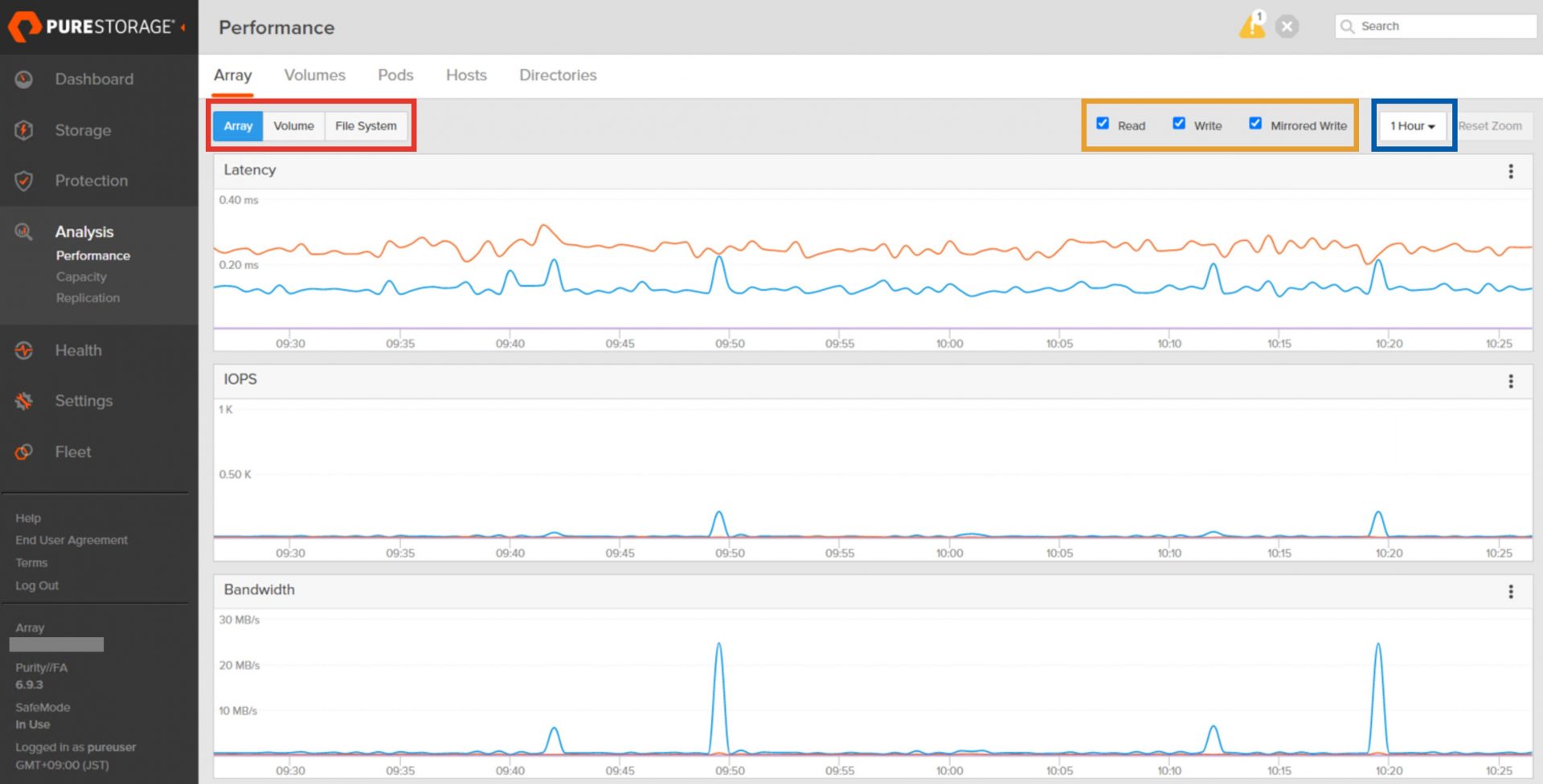Click the Fleet icon in sidebar

(24, 452)
